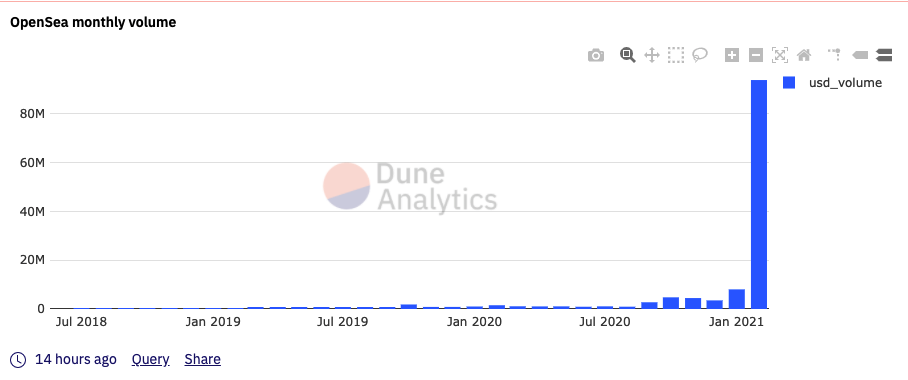
Task: Select the Zoom magnifier tool
Action: pyautogui.click(x=628, y=56)
